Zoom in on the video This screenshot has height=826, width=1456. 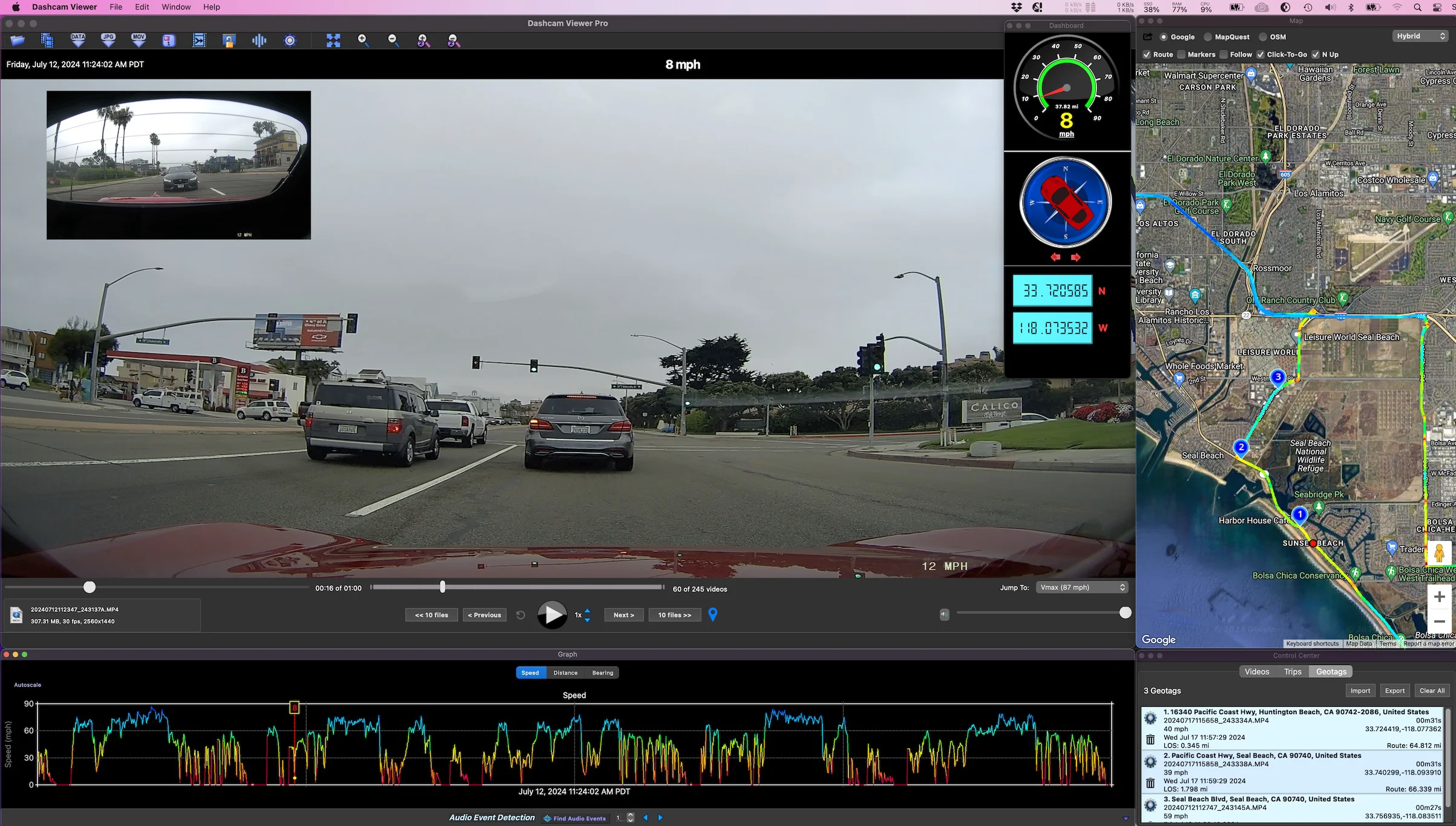click(363, 40)
